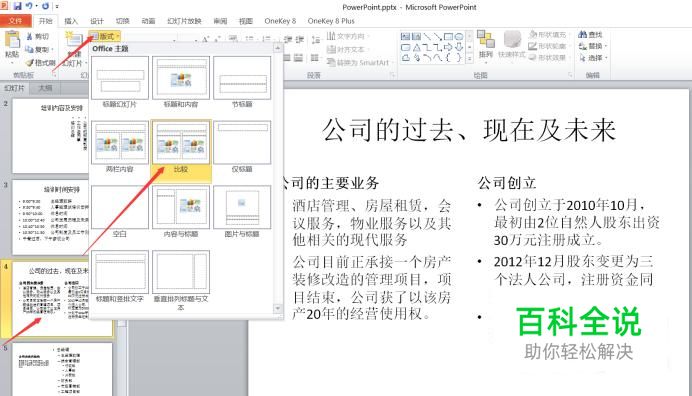Open the Align Text (对齐文本) dropdown

click(x=348, y=49)
